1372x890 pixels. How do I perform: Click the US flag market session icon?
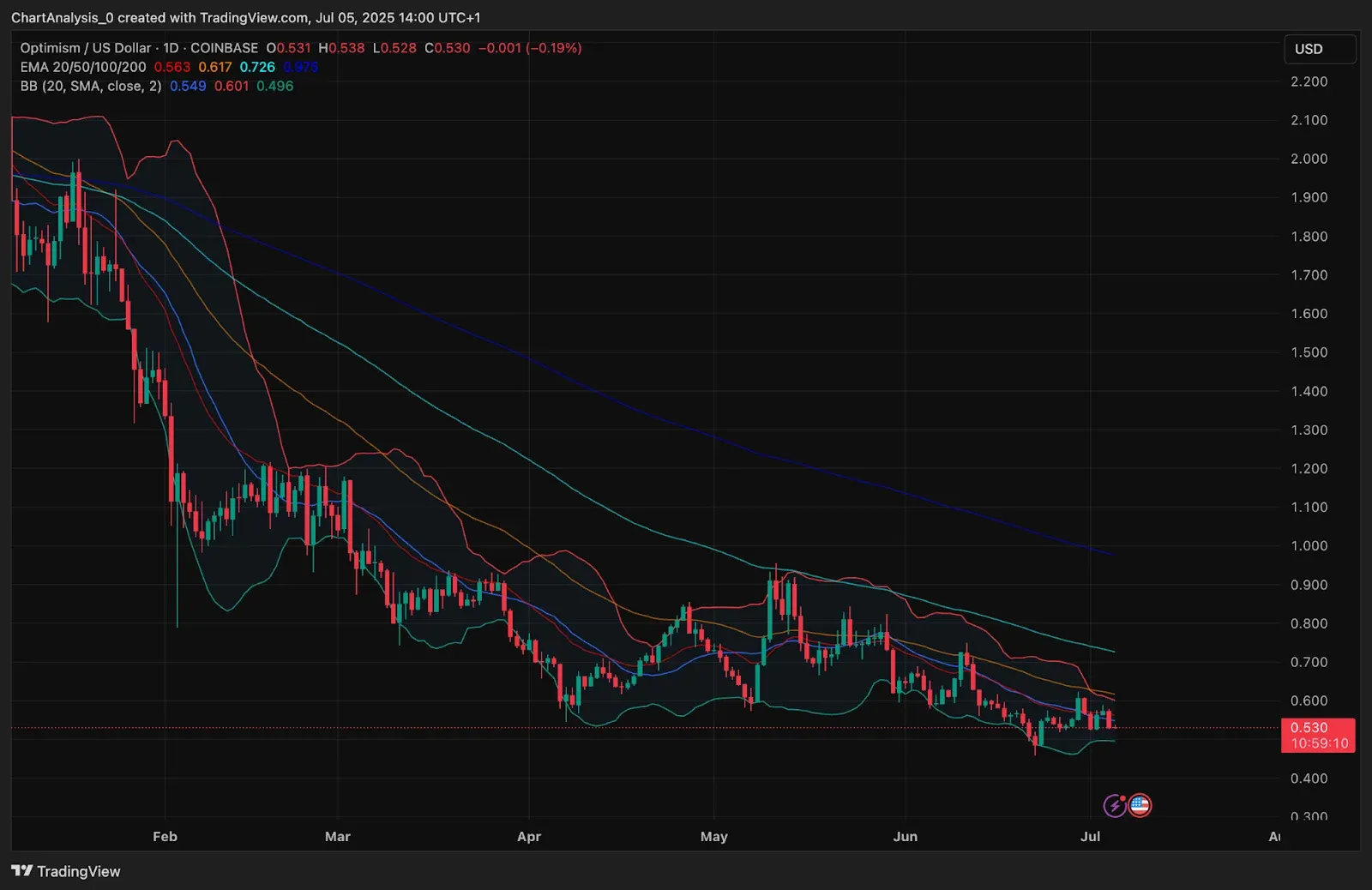pyautogui.click(x=1138, y=804)
